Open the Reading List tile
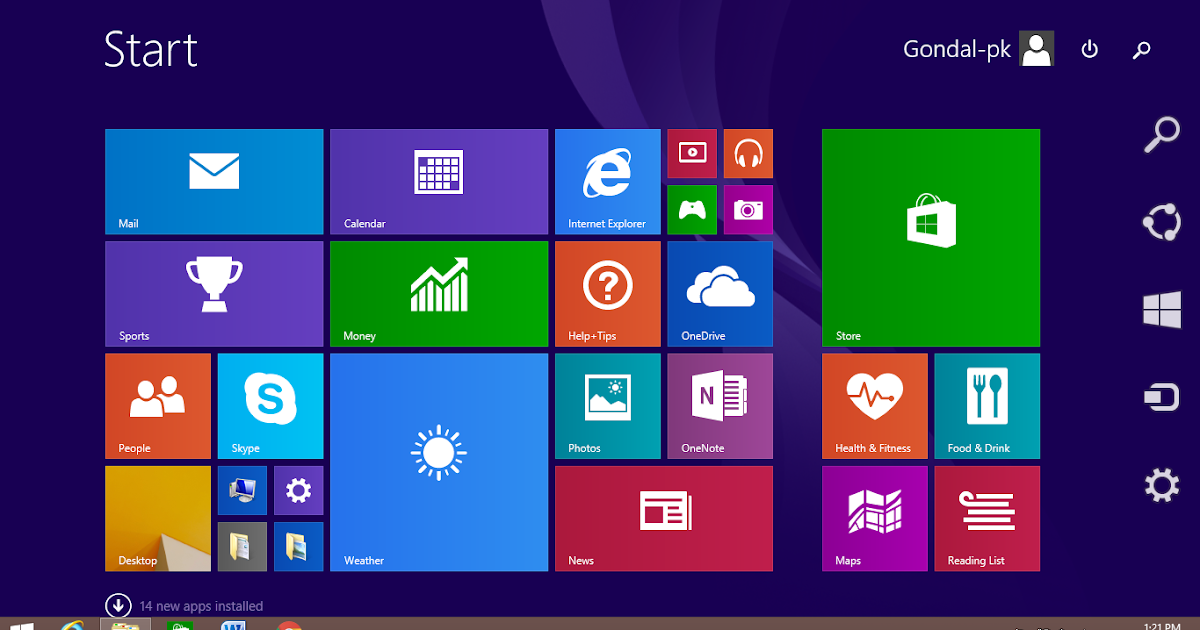The height and width of the screenshot is (630, 1200). tap(987, 519)
